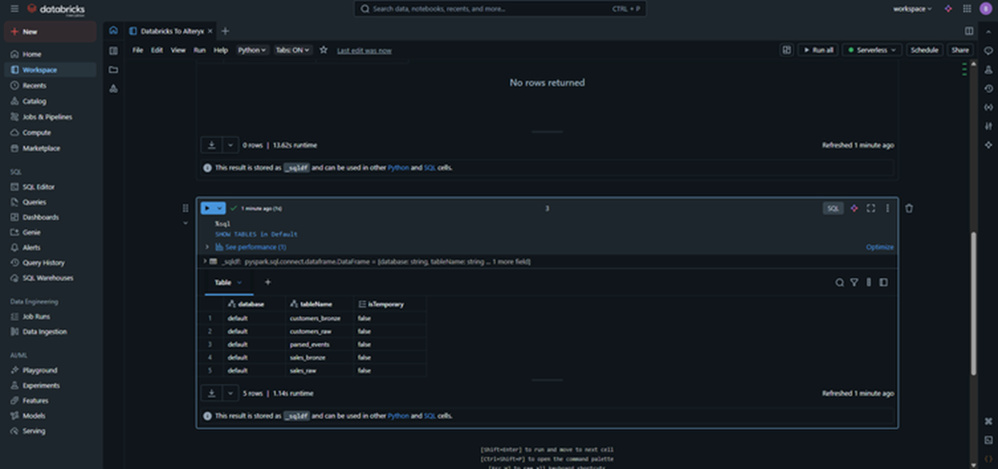This screenshot has width=998, height=469.
Task: Open the environment settings sliders icon
Action: coord(988,126)
